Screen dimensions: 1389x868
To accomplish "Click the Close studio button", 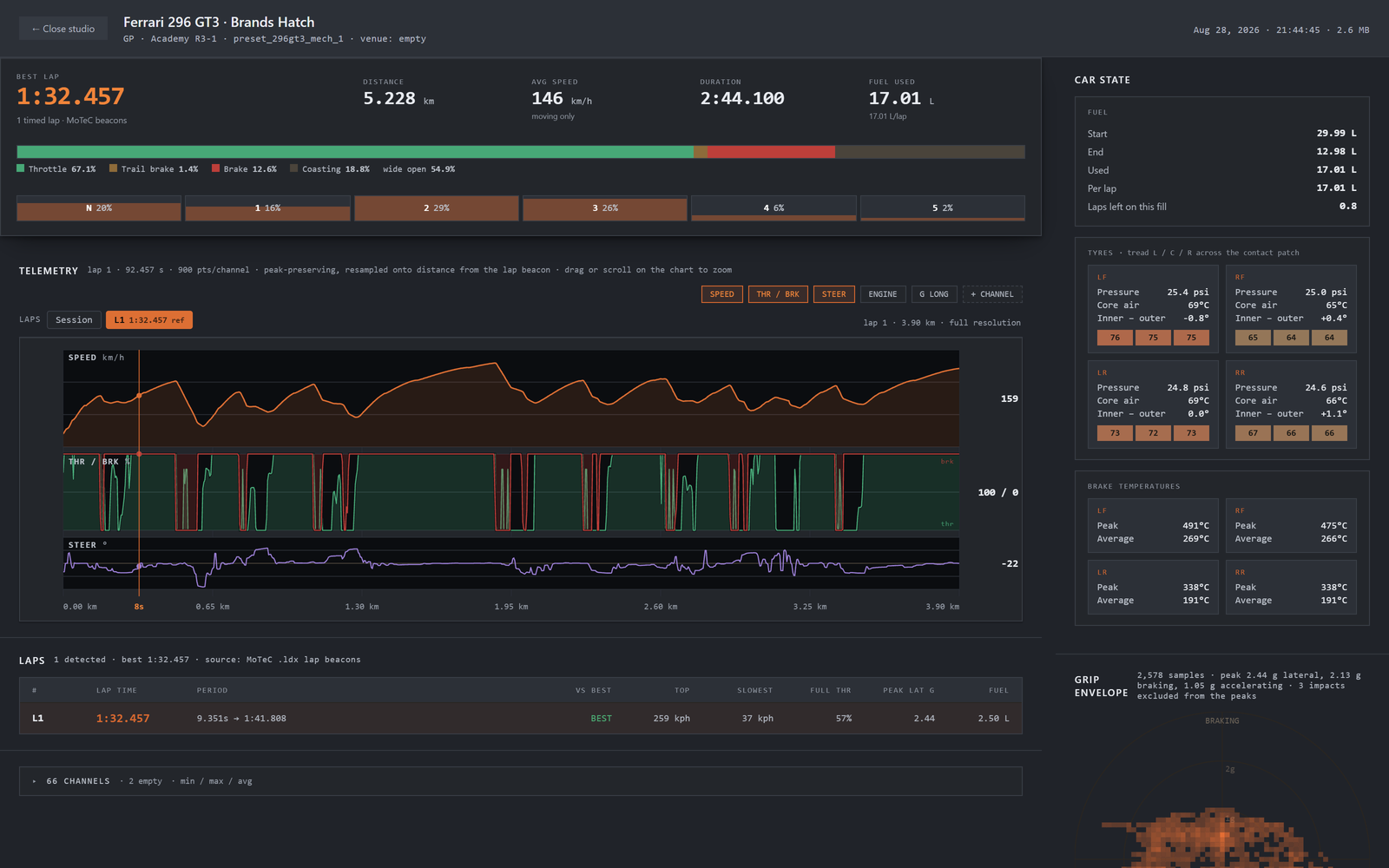I will pos(63,29).
